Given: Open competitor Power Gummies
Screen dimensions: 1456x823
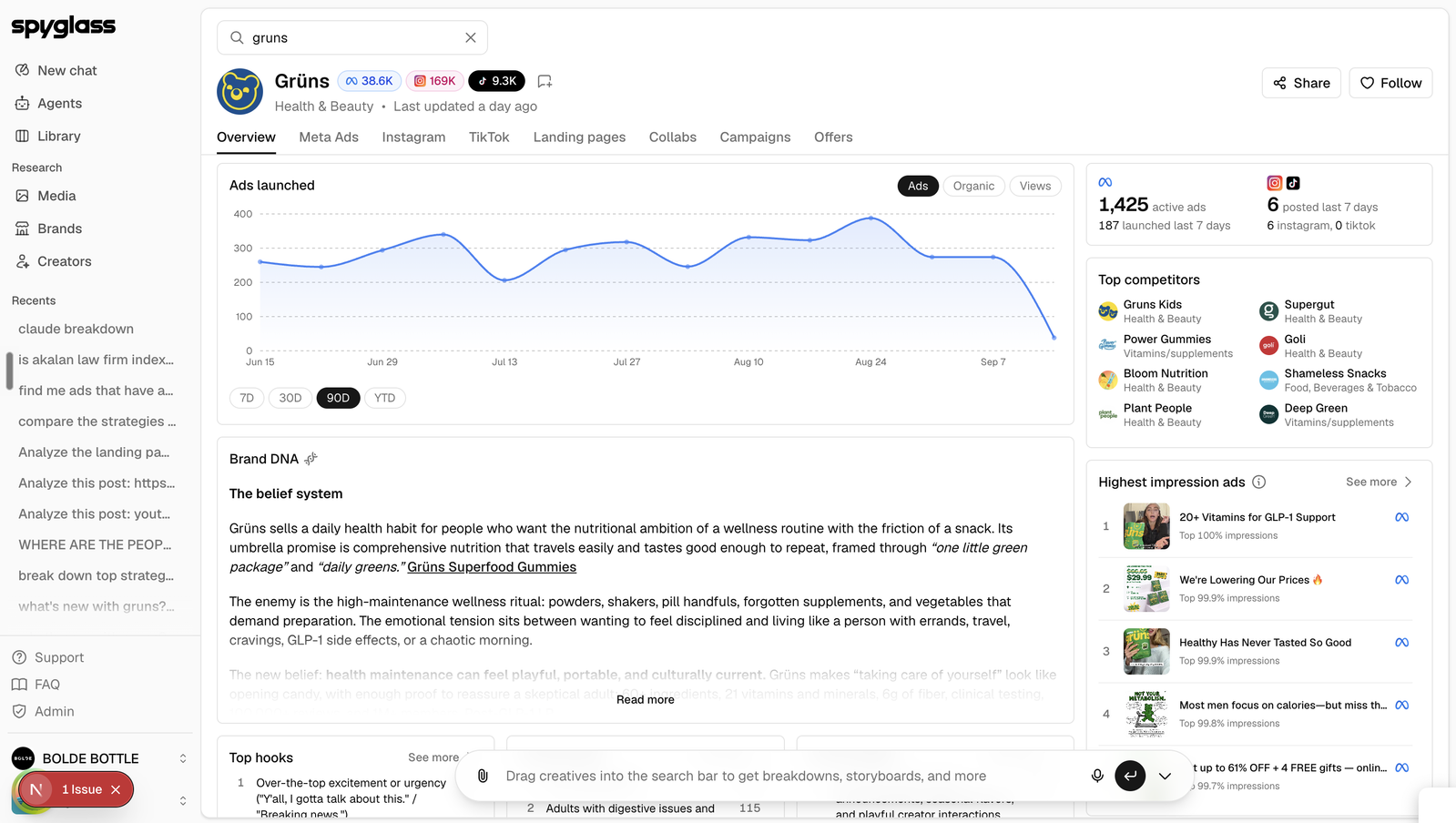Looking at the screenshot, I should [x=1166, y=346].
